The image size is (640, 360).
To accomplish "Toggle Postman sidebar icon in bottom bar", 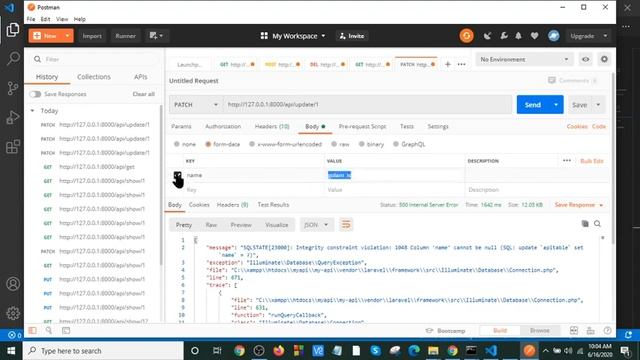I will click(33, 331).
